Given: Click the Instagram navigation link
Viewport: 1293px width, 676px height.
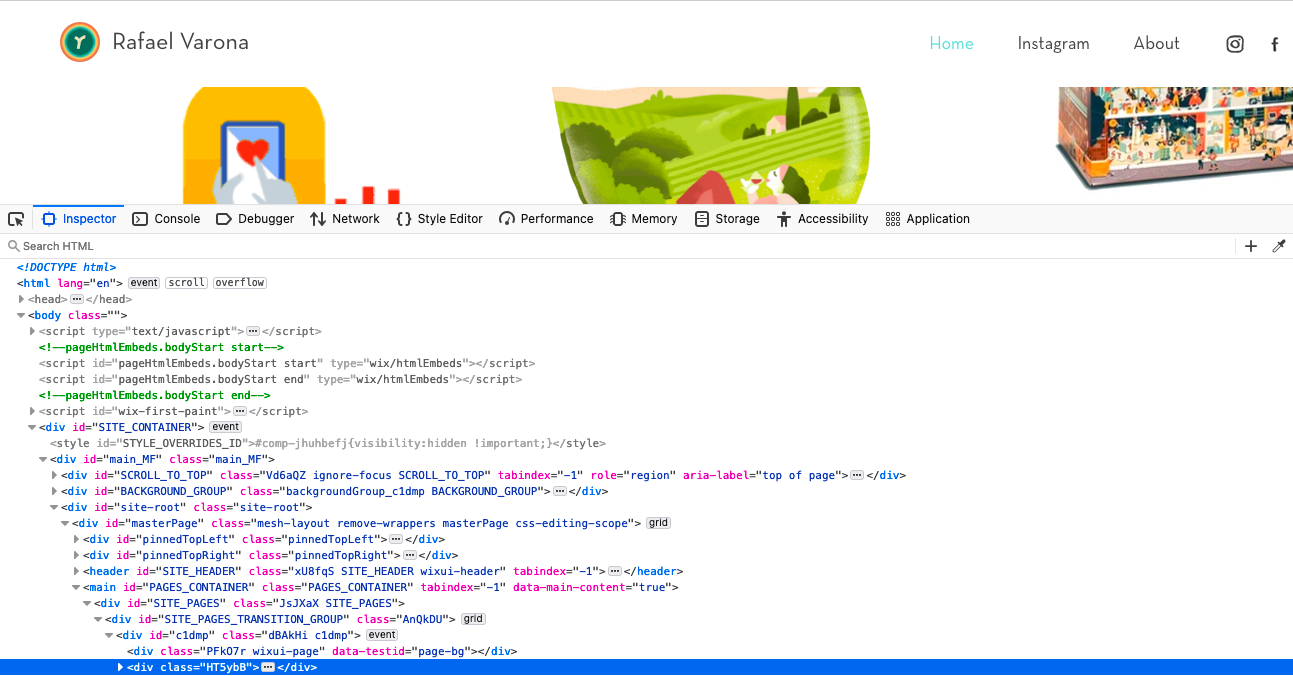Looking at the screenshot, I should click(1053, 43).
